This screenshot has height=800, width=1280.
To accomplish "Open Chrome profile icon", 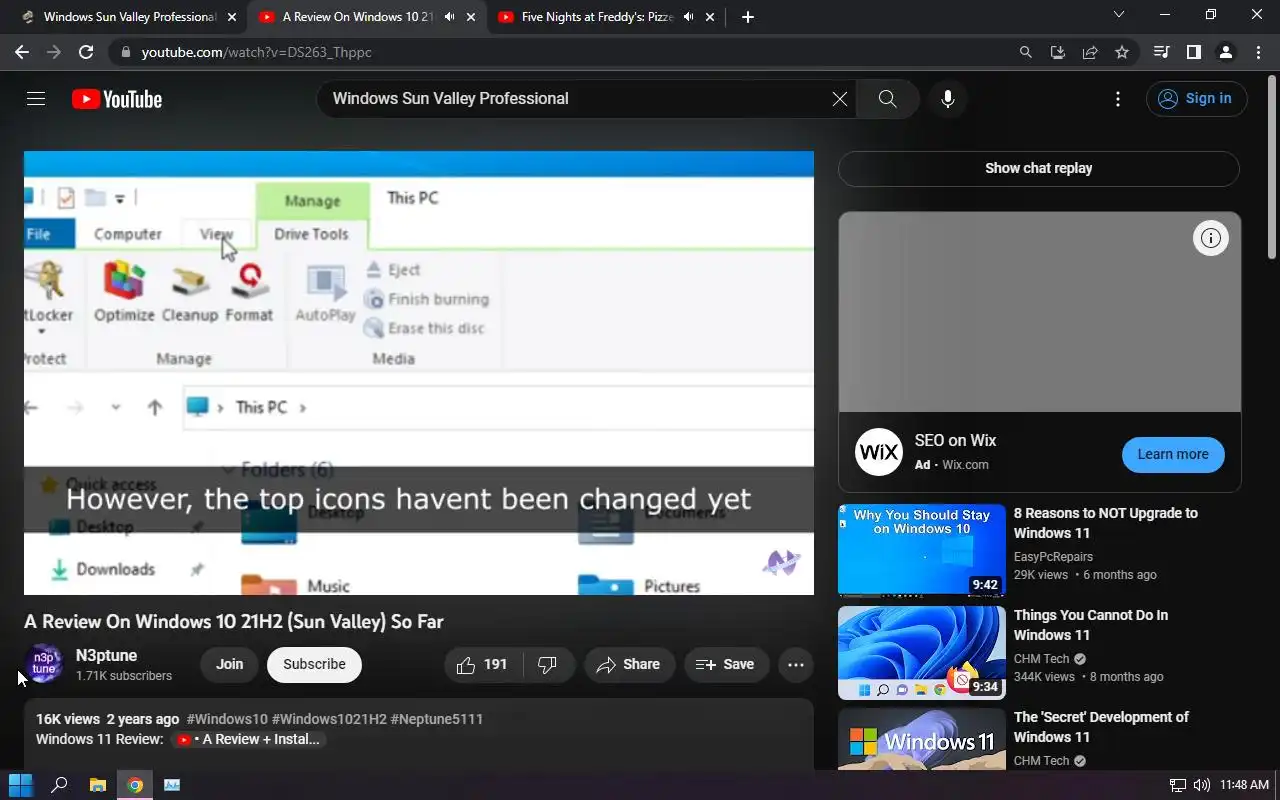I will point(1225,52).
